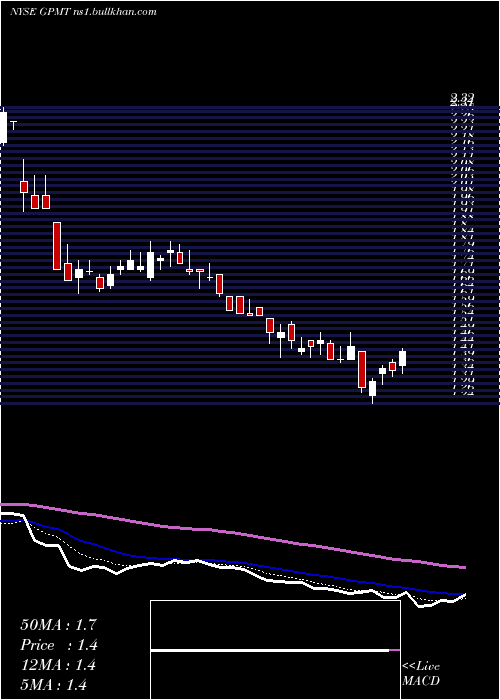Click the blue 12MA line
The height and width of the screenshot is (700, 500).
click(x=233, y=562)
